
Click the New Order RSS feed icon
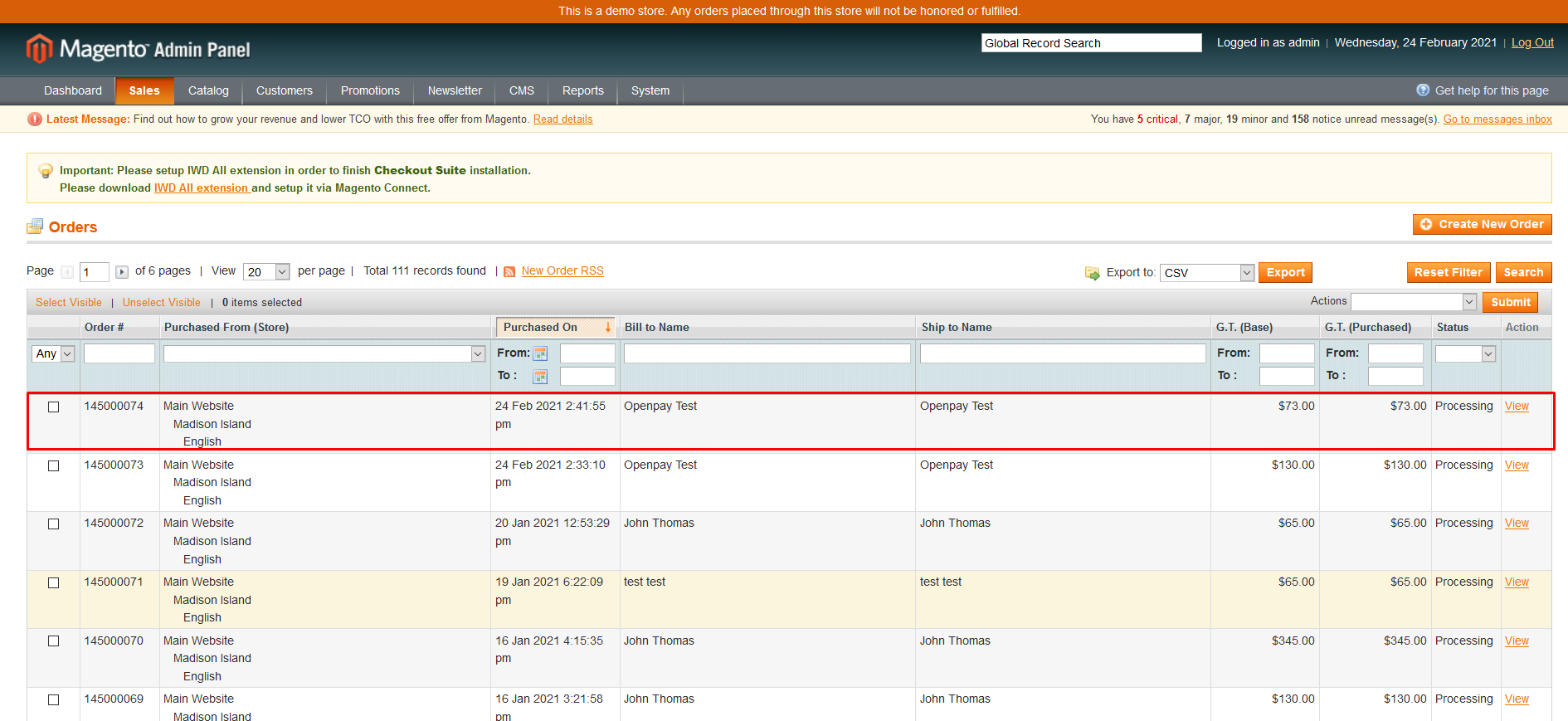point(509,272)
